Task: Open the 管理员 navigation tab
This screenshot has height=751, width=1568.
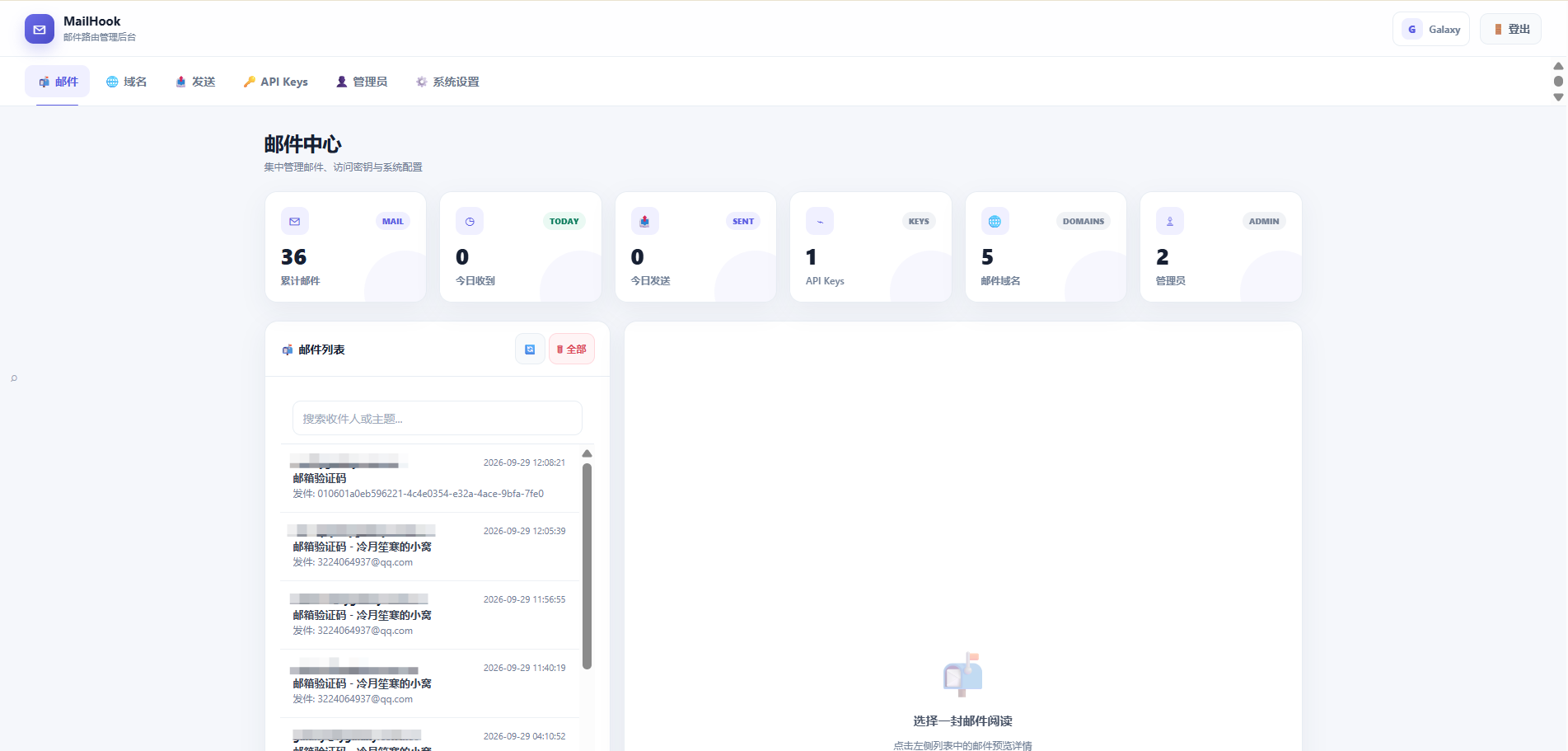Action: point(362,82)
